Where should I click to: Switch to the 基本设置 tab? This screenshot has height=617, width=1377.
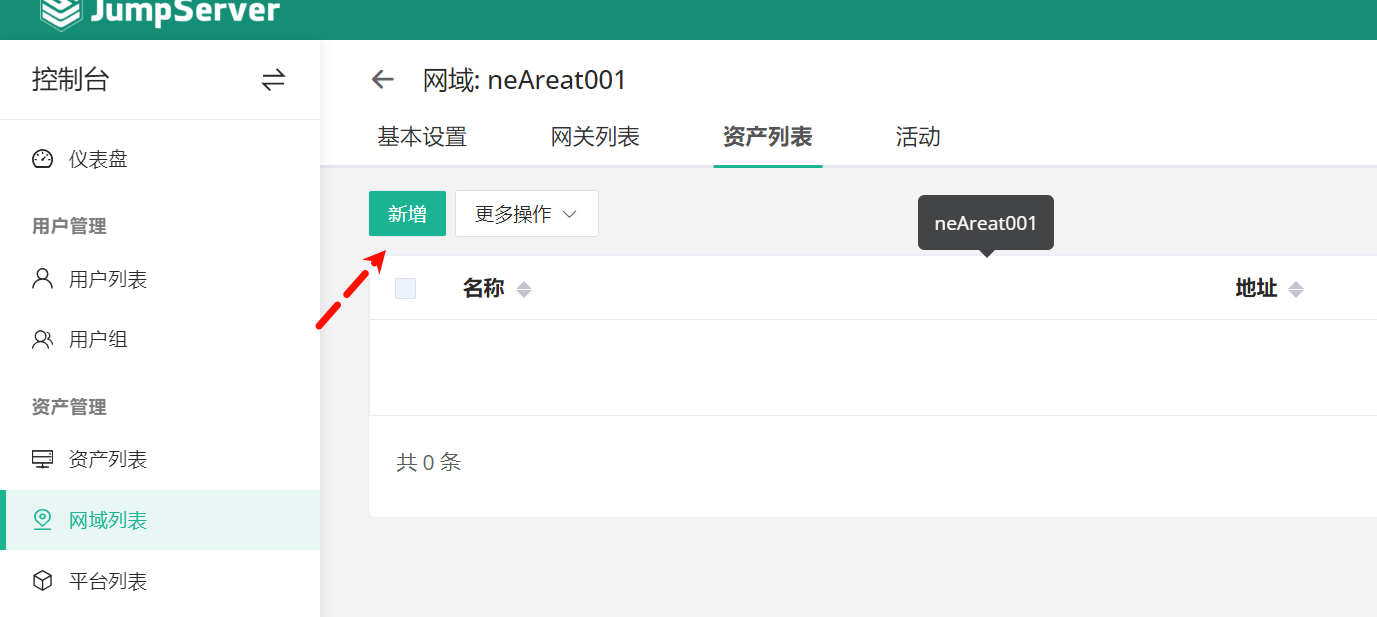(422, 137)
